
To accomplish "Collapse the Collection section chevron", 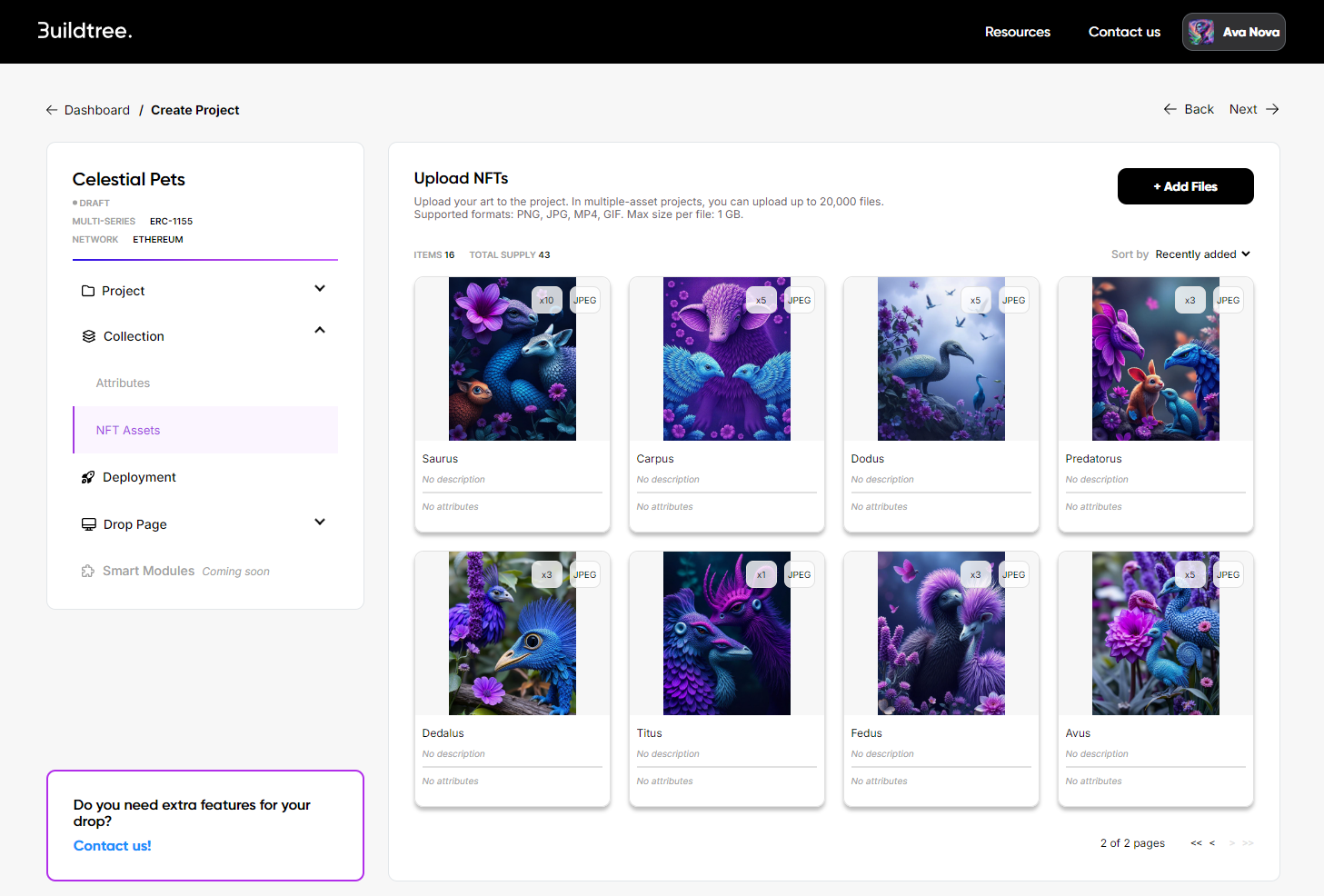I will 320,331.
